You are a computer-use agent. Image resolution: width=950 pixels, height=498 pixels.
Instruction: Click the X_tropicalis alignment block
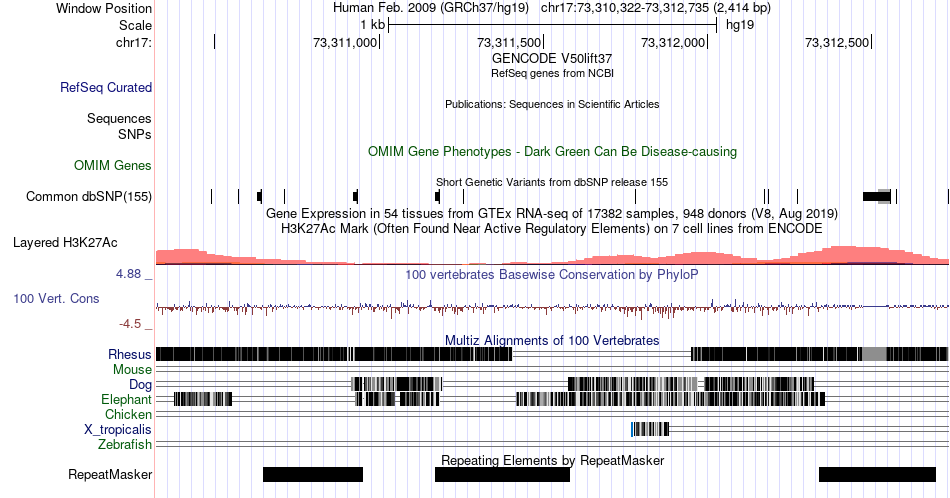pos(650,430)
